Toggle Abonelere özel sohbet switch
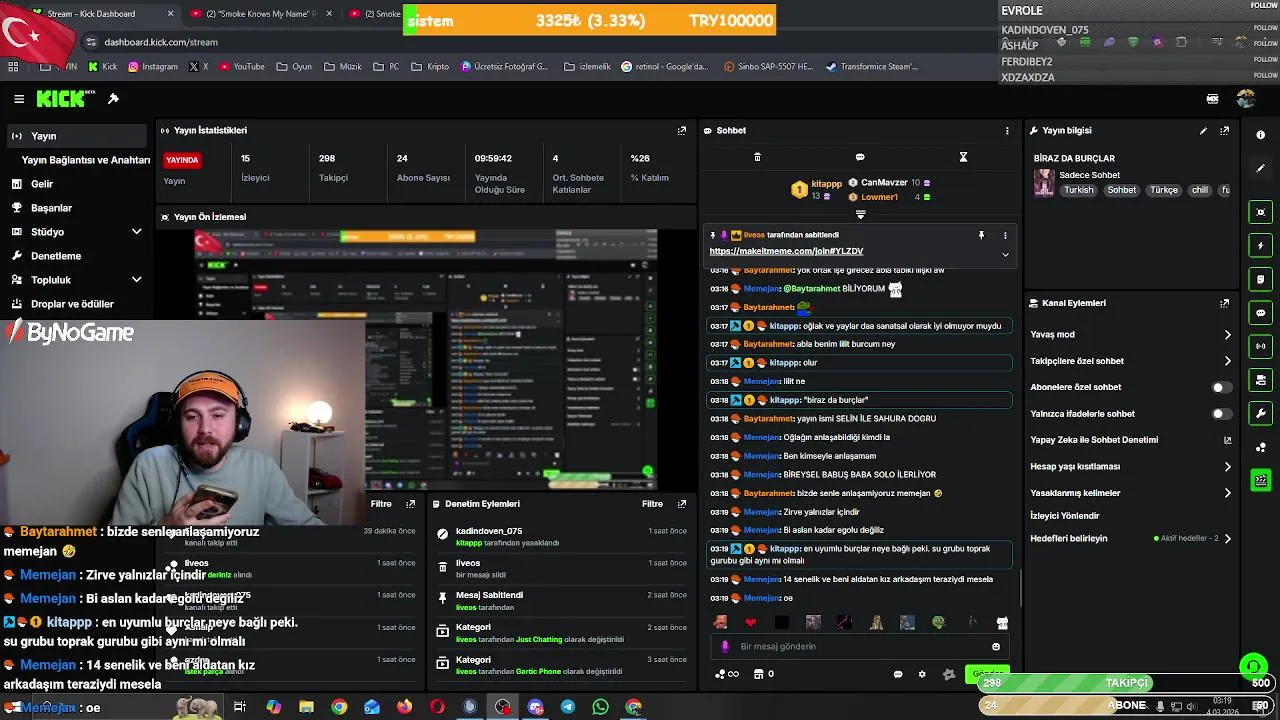This screenshot has height=720, width=1280. coord(1221,387)
